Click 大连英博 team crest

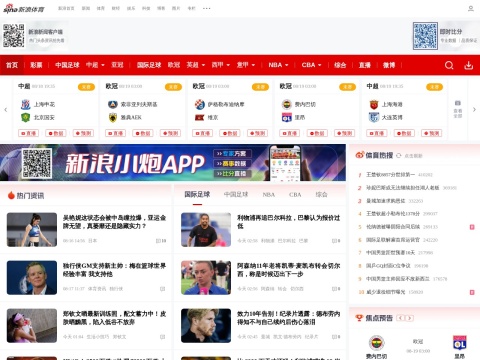coord(374,117)
